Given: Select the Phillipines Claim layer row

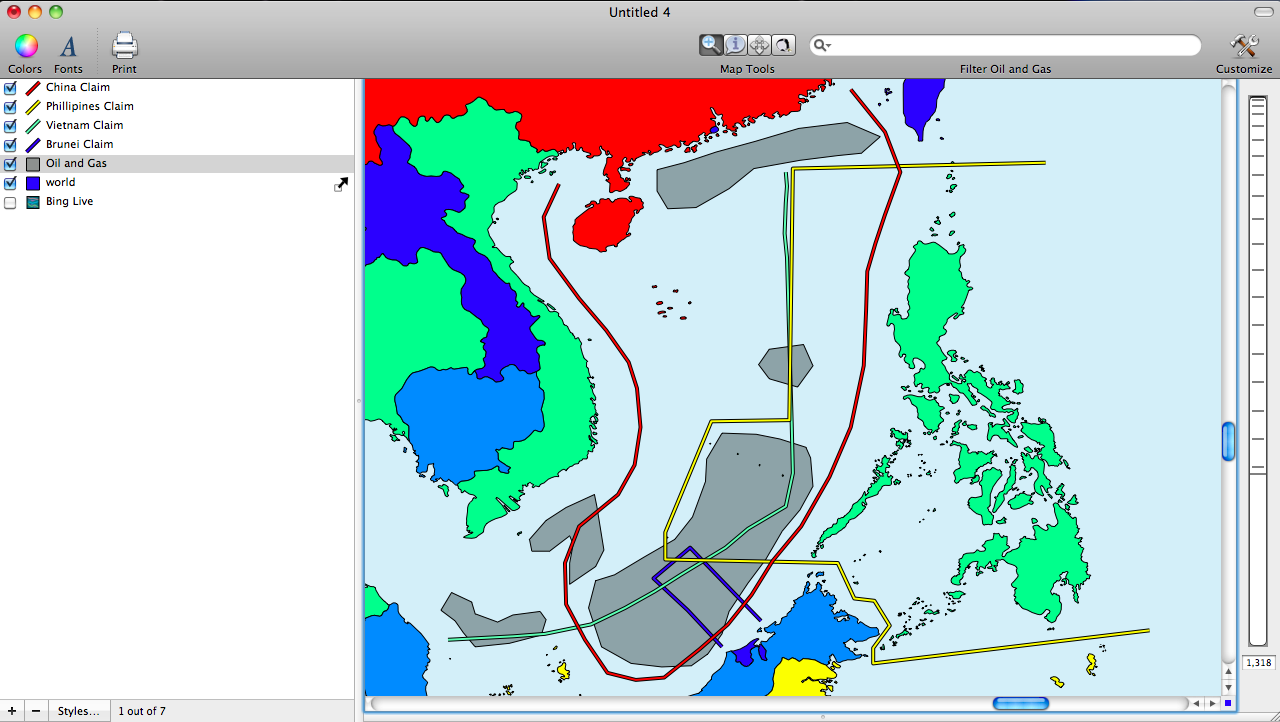Looking at the screenshot, I should pyautogui.click(x=89, y=107).
